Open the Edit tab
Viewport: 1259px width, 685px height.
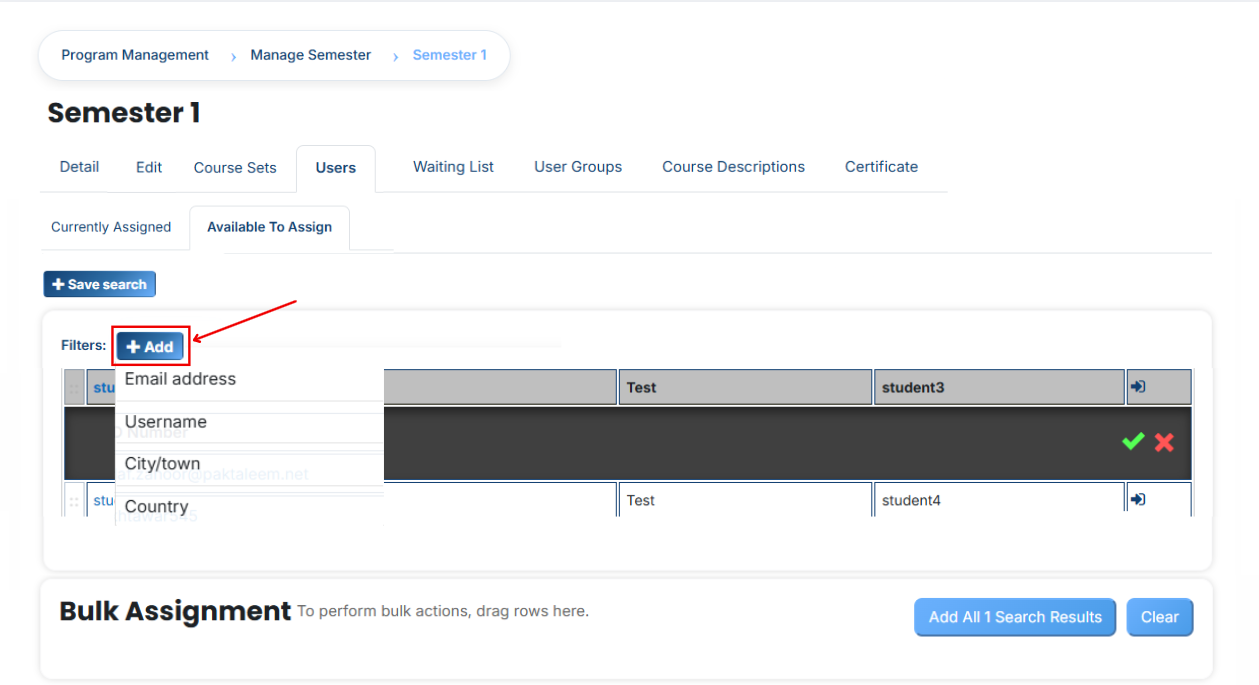tap(149, 167)
